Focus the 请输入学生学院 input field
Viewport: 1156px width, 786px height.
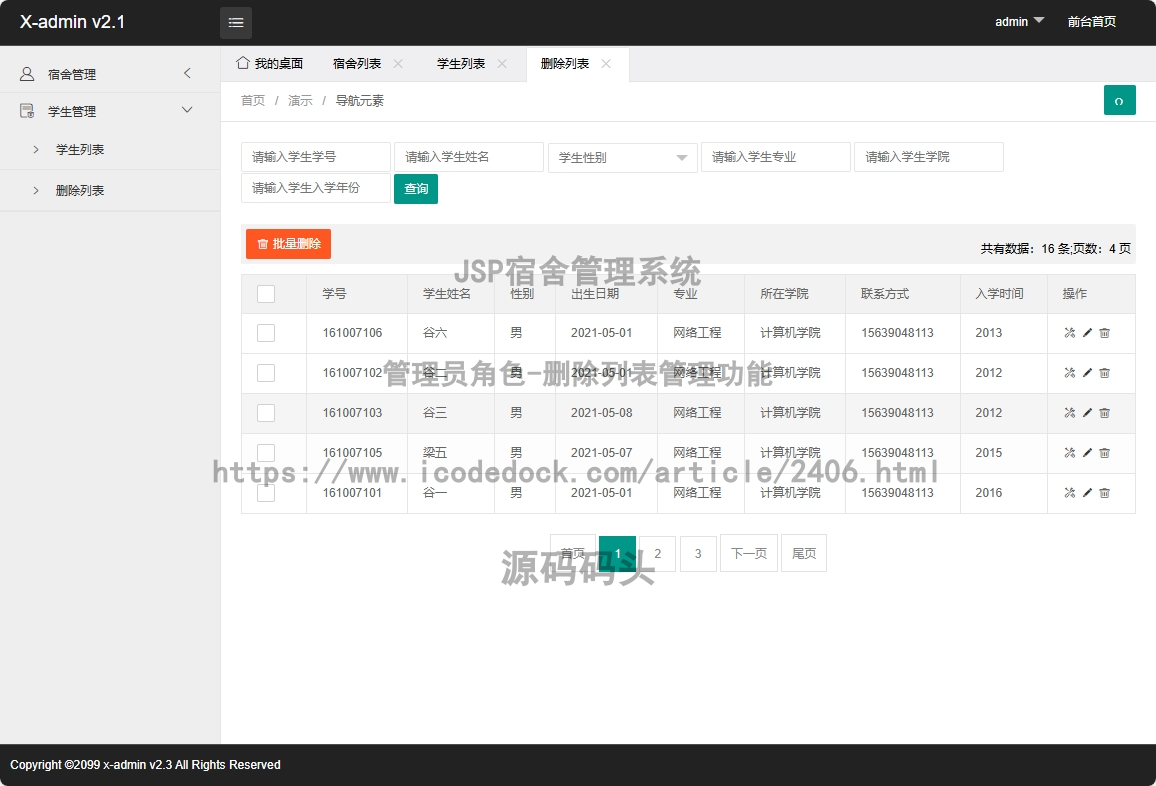tap(929, 157)
